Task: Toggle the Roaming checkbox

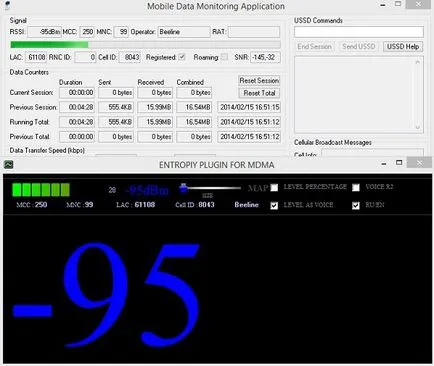Action: point(225,57)
